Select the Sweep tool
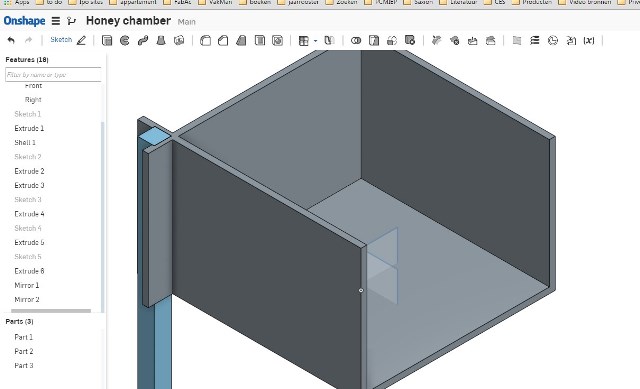Screen dimensions: 640x389 point(143,40)
